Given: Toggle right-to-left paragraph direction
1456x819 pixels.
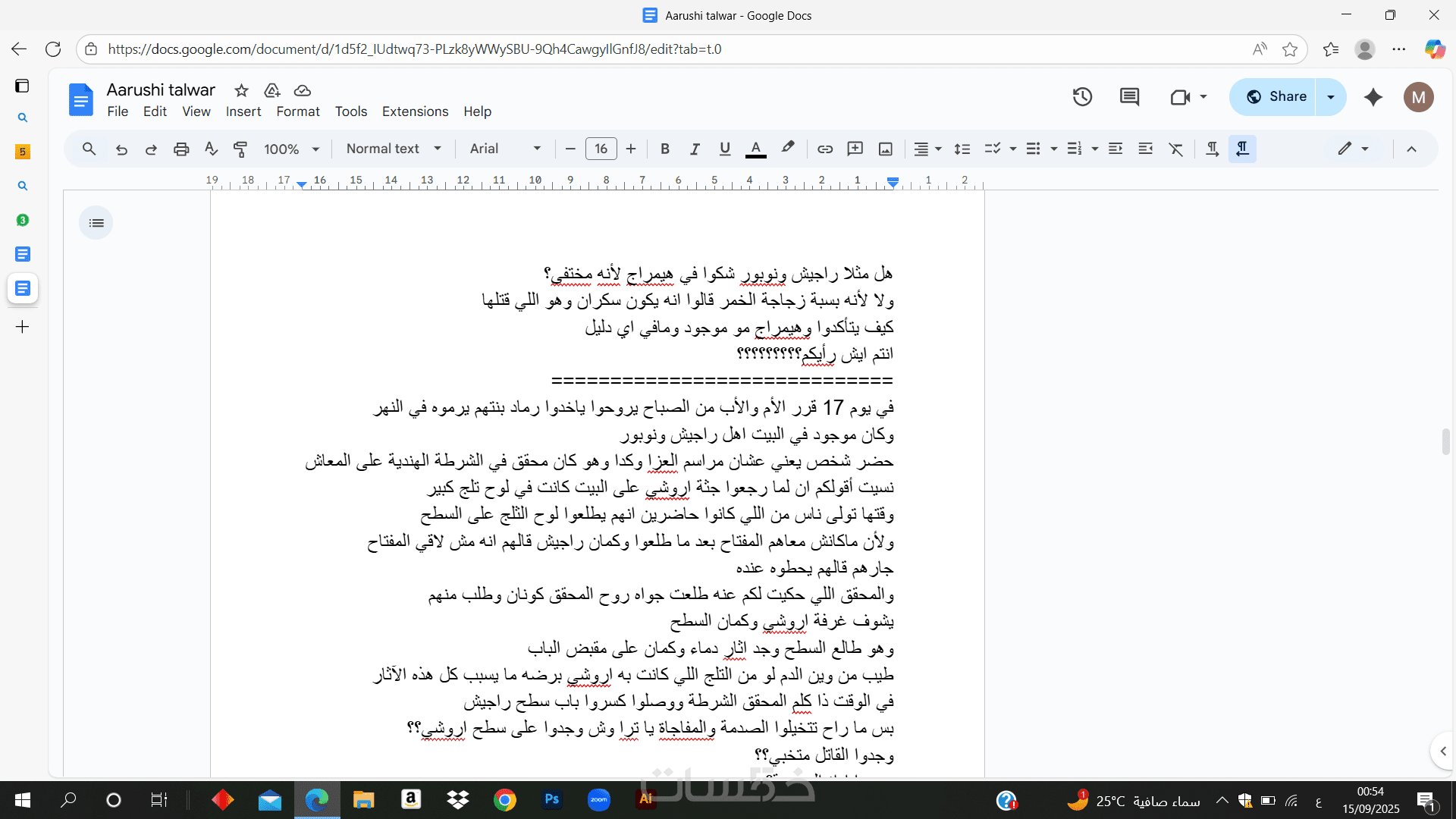Looking at the screenshot, I should click(x=1242, y=149).
